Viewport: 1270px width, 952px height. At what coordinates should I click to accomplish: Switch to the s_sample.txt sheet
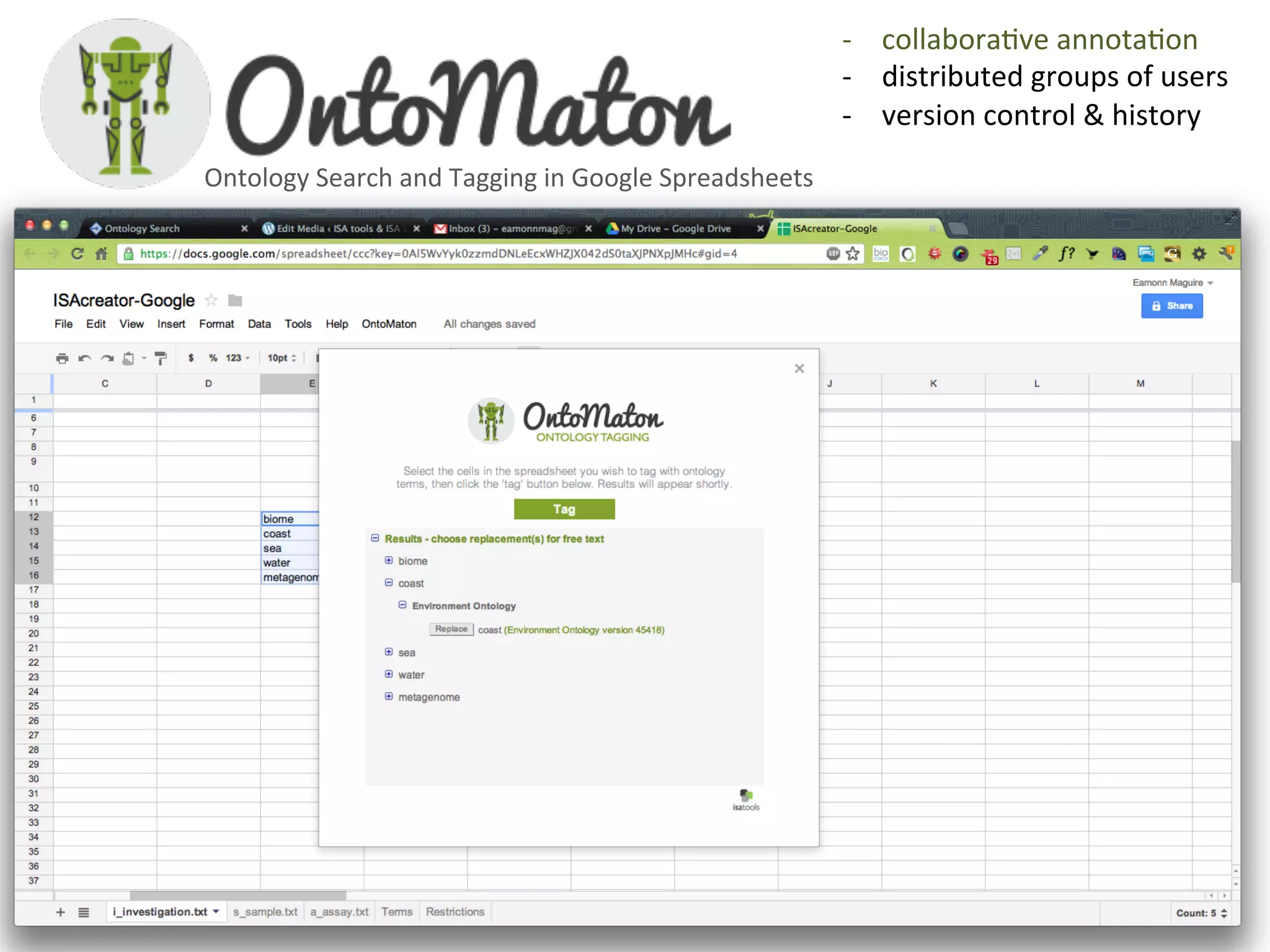[x=265, y=912]
